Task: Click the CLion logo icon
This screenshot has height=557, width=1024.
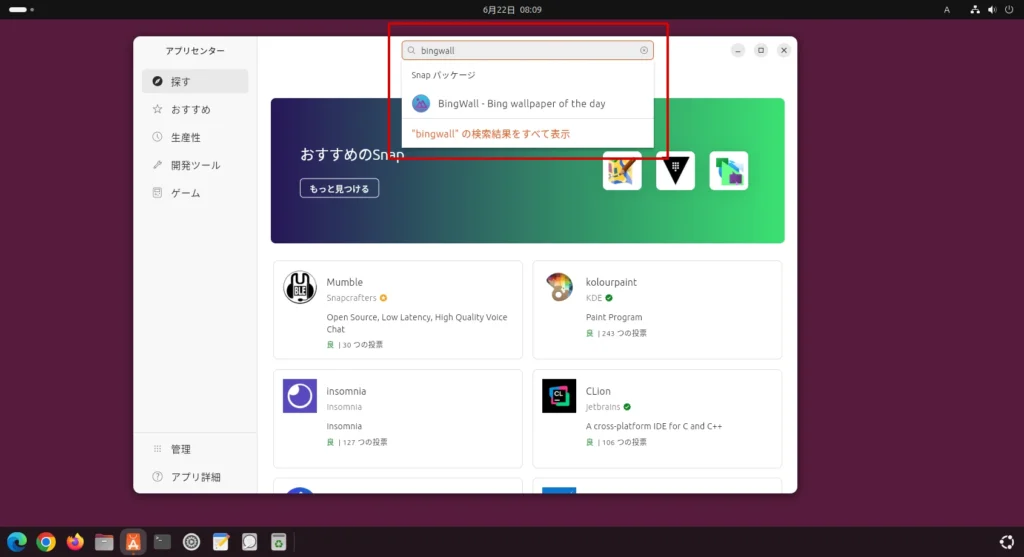Action: 559,396
